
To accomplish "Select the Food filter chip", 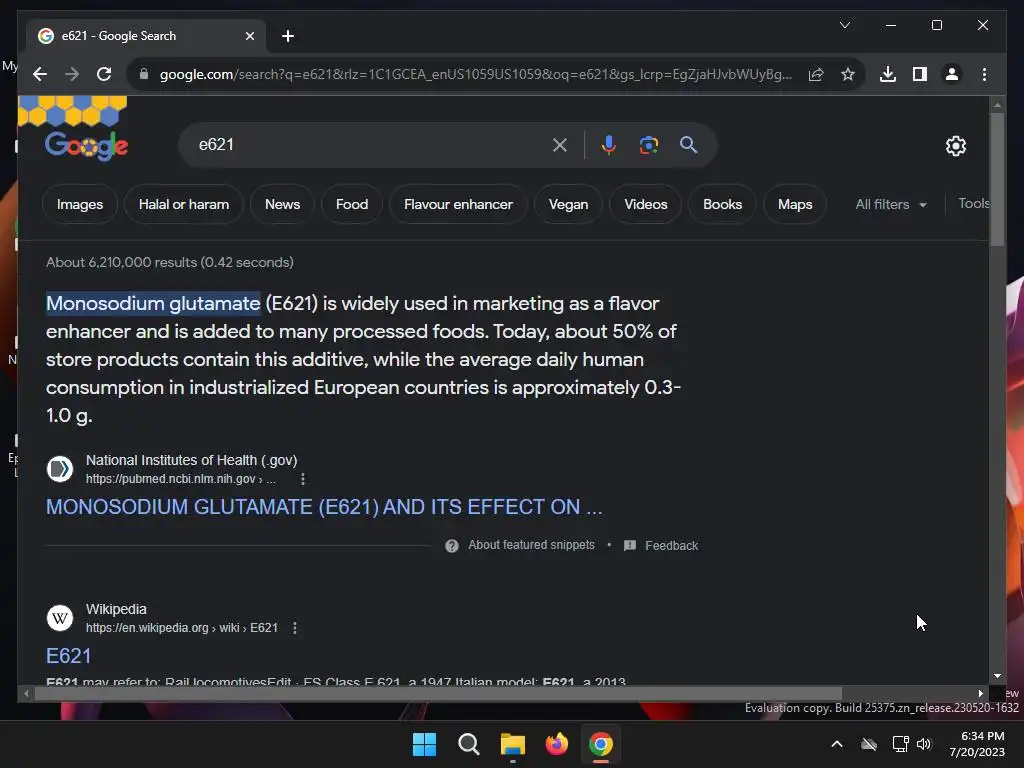I will 352,204.
